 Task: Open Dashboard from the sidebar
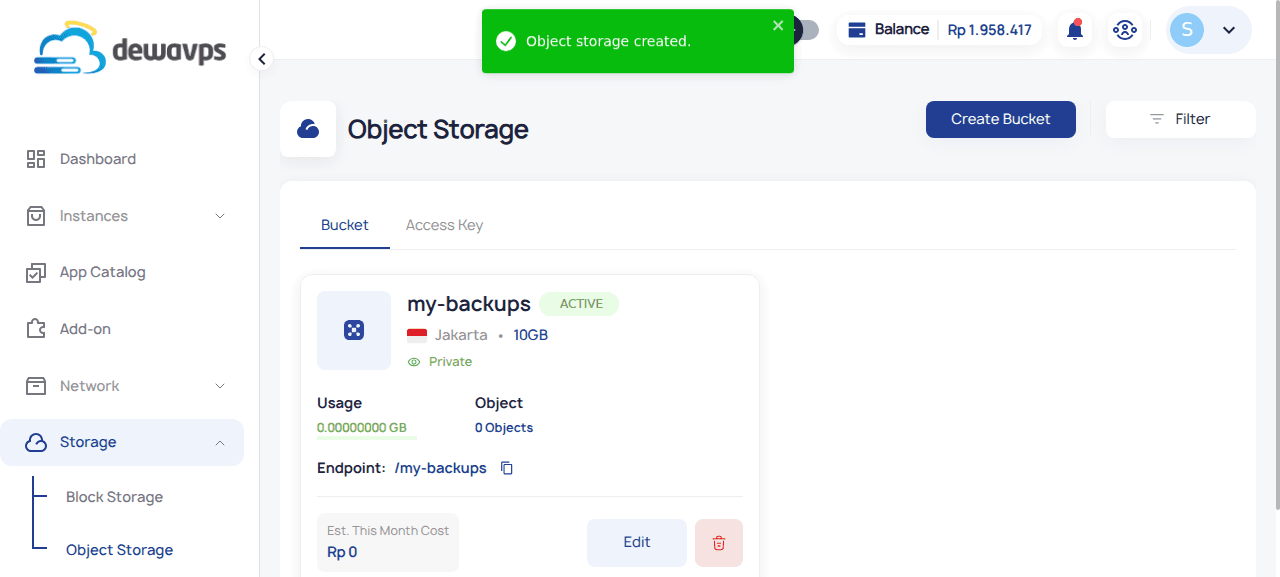pos(97,159)
